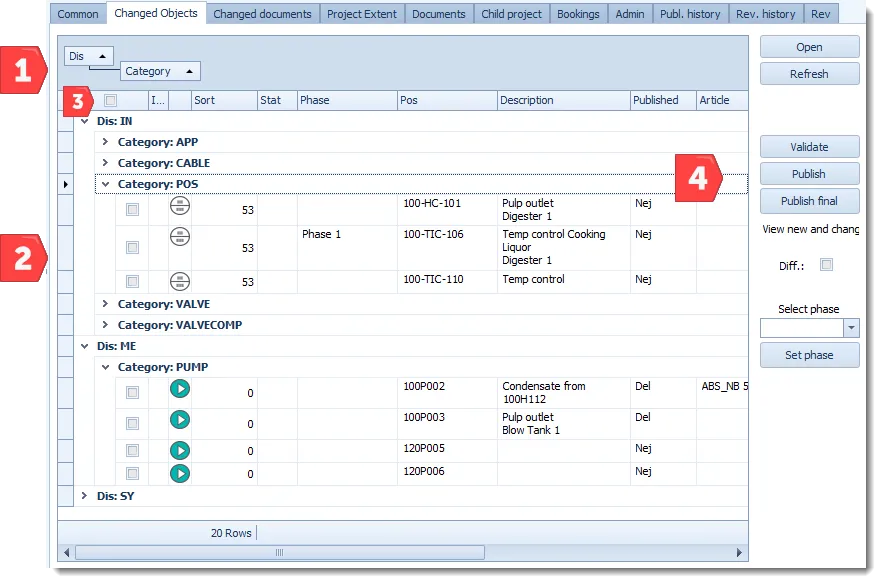The height and width of the screenshot is (583, 881).
Task: Tick the checkbox for row 100-TIC-106
Action: click(x=133, y=247)
